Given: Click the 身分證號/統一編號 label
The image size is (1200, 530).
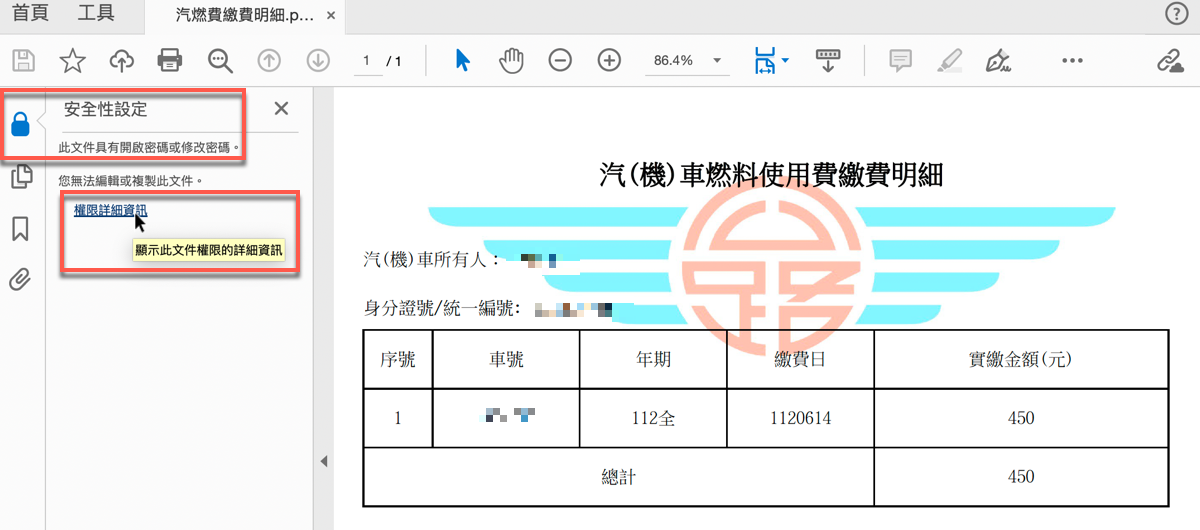Looking at the screenshot, I should [x=442, y=308].
